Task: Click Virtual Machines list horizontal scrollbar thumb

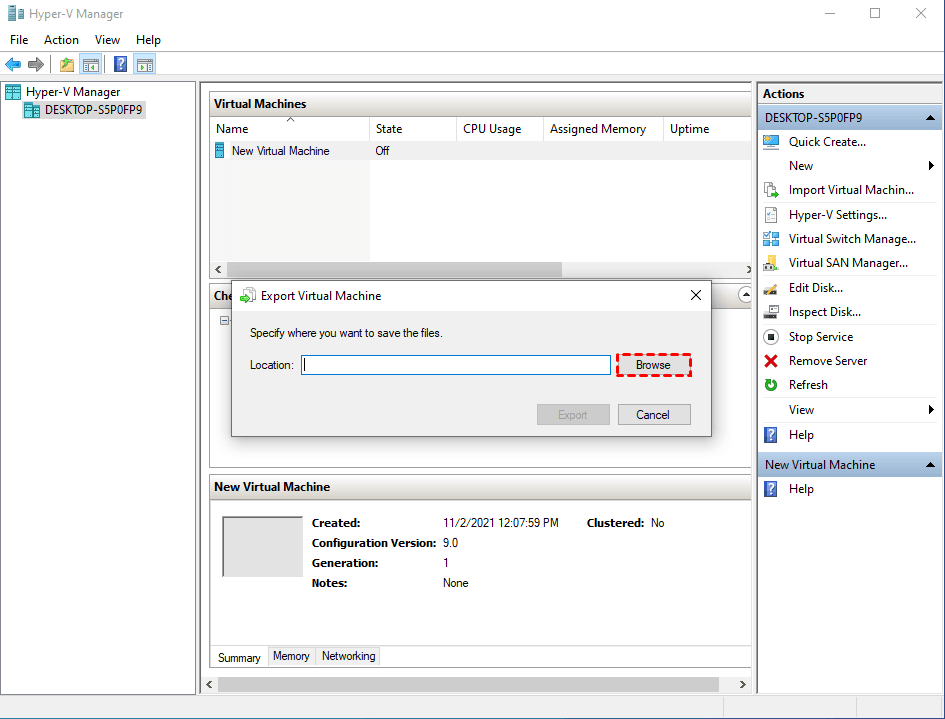Action: pos(394,269)
